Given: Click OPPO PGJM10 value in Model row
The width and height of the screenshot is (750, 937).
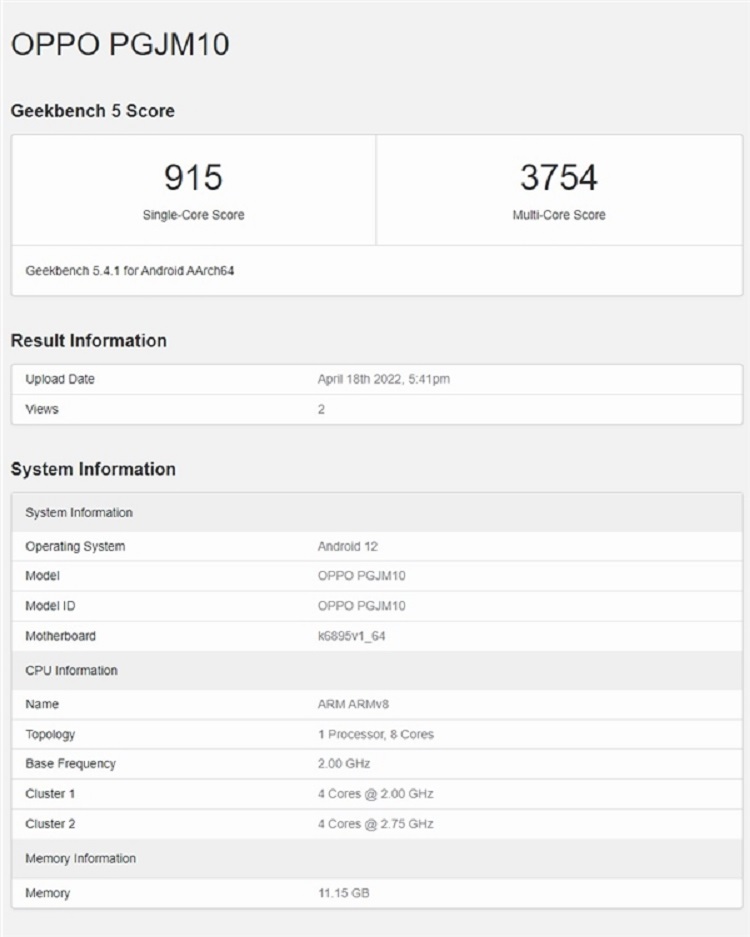Looking at the screenshot, I should 362,575.
